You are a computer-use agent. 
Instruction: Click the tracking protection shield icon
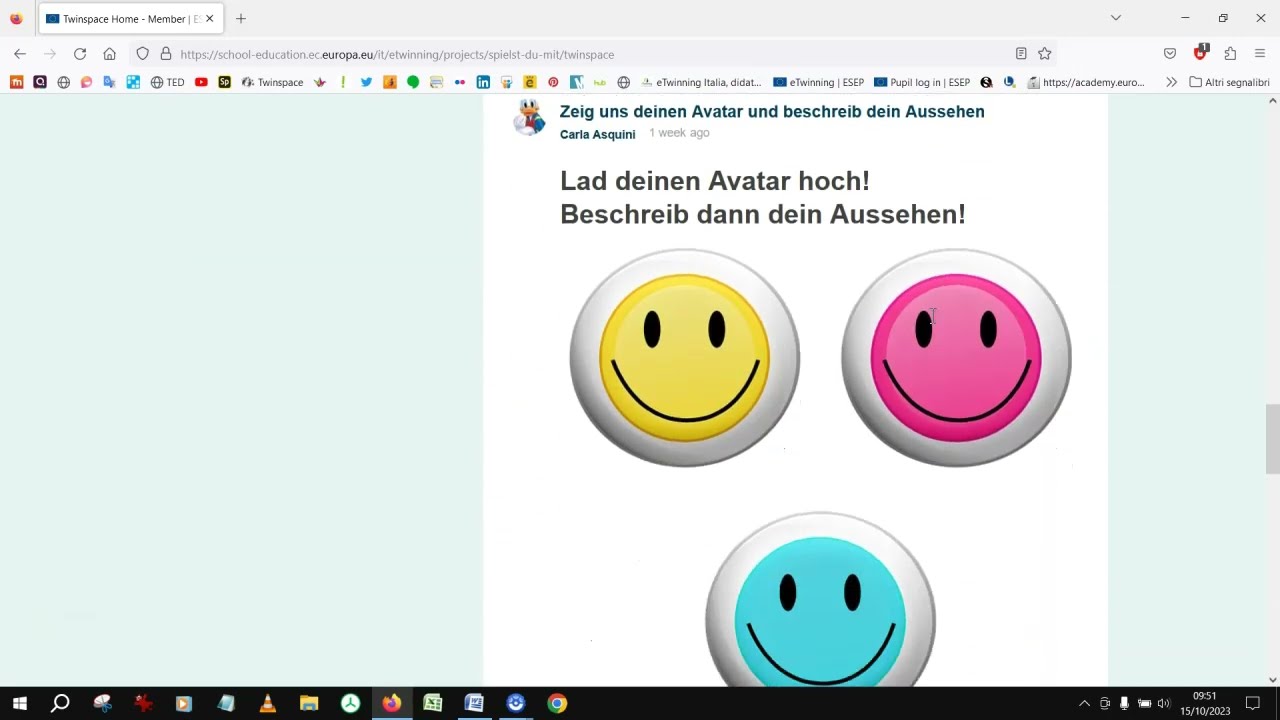(x=143, y=54)
